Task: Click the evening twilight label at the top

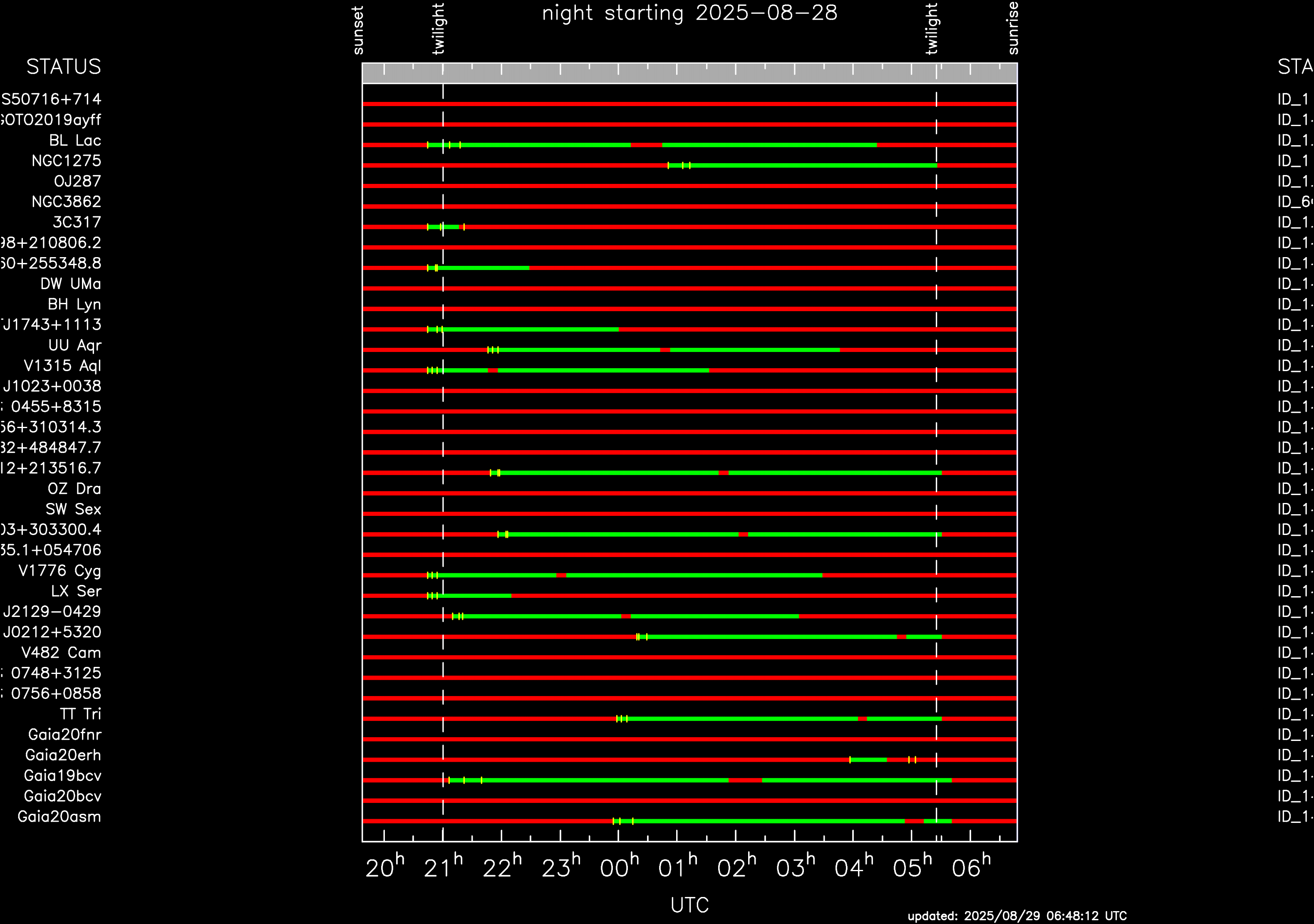Action: pos(439,29)
